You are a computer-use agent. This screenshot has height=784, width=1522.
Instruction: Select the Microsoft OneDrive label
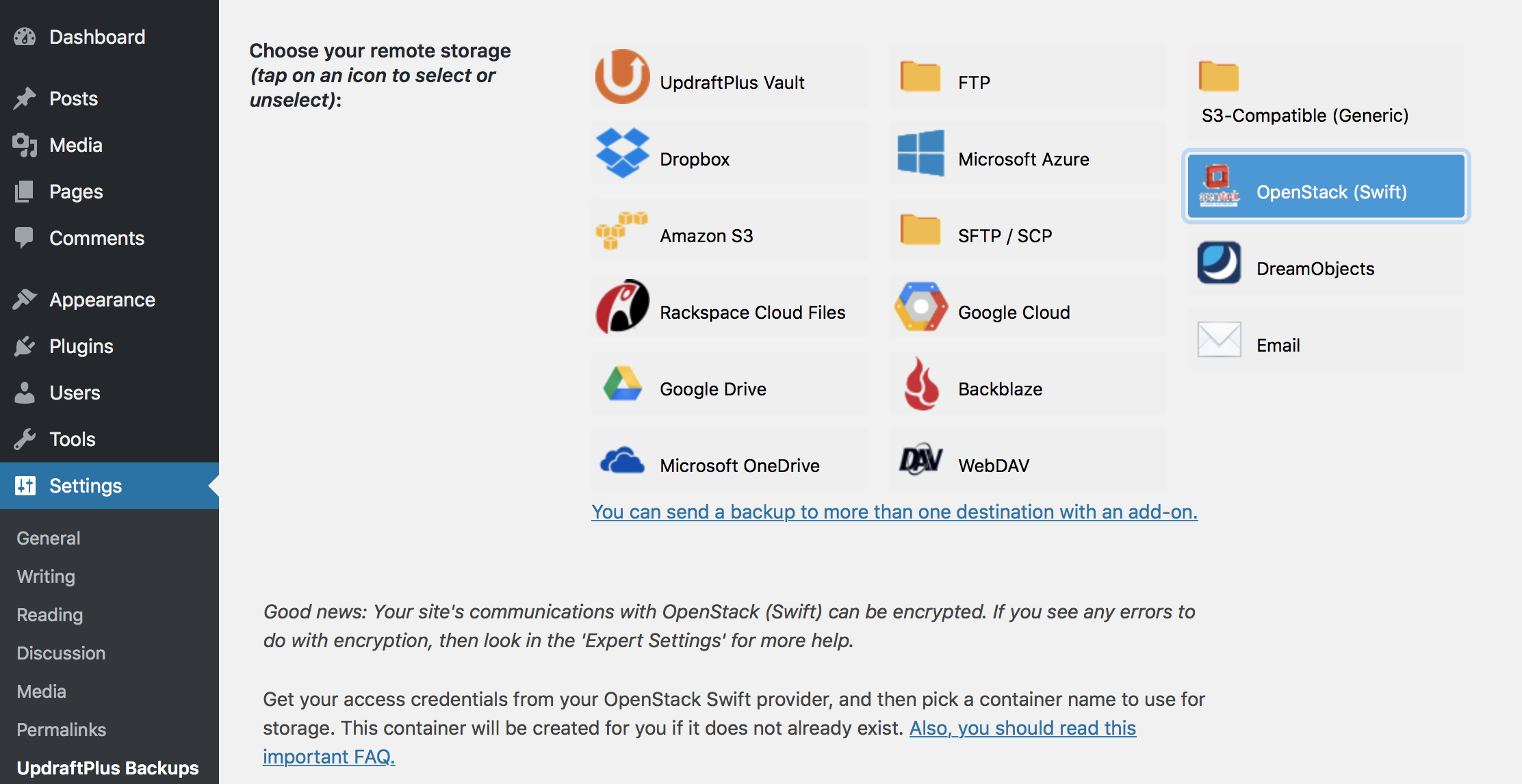[740, 466]
